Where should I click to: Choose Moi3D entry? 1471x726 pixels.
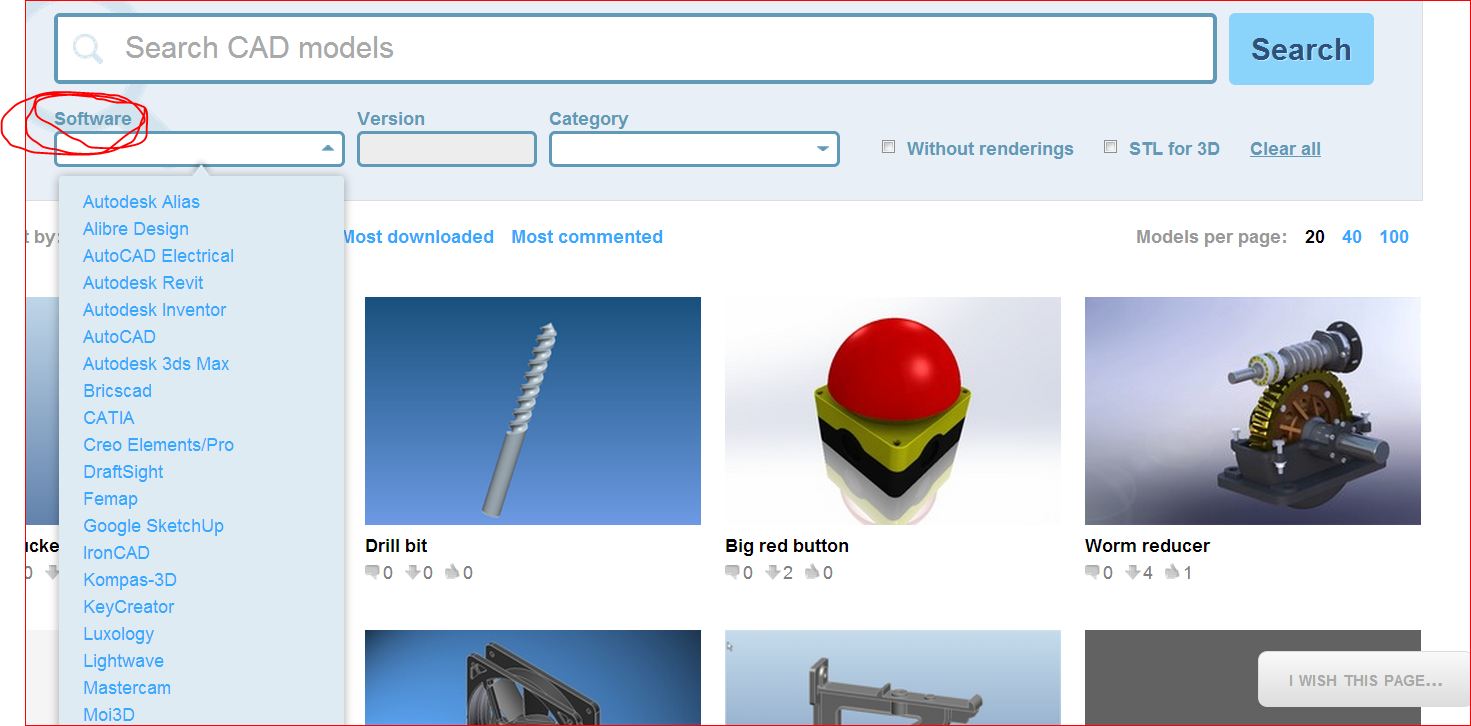pyautogui.click(x=108, y=714)
